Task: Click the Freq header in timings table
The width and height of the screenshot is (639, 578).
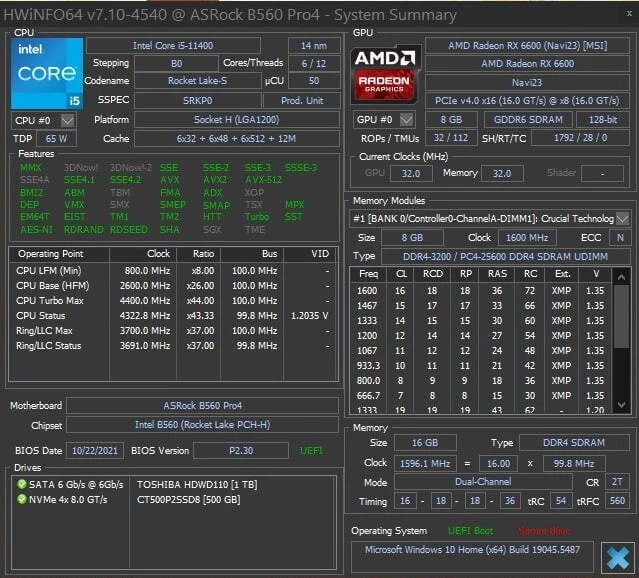Action: pos(368,274)
